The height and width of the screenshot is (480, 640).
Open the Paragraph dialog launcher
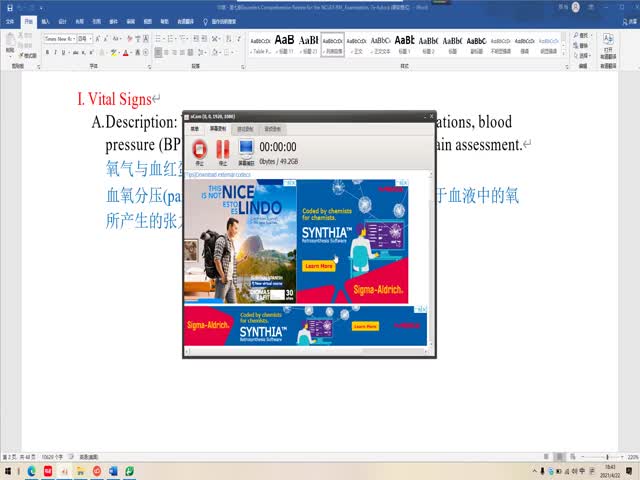tap(243, 66)
